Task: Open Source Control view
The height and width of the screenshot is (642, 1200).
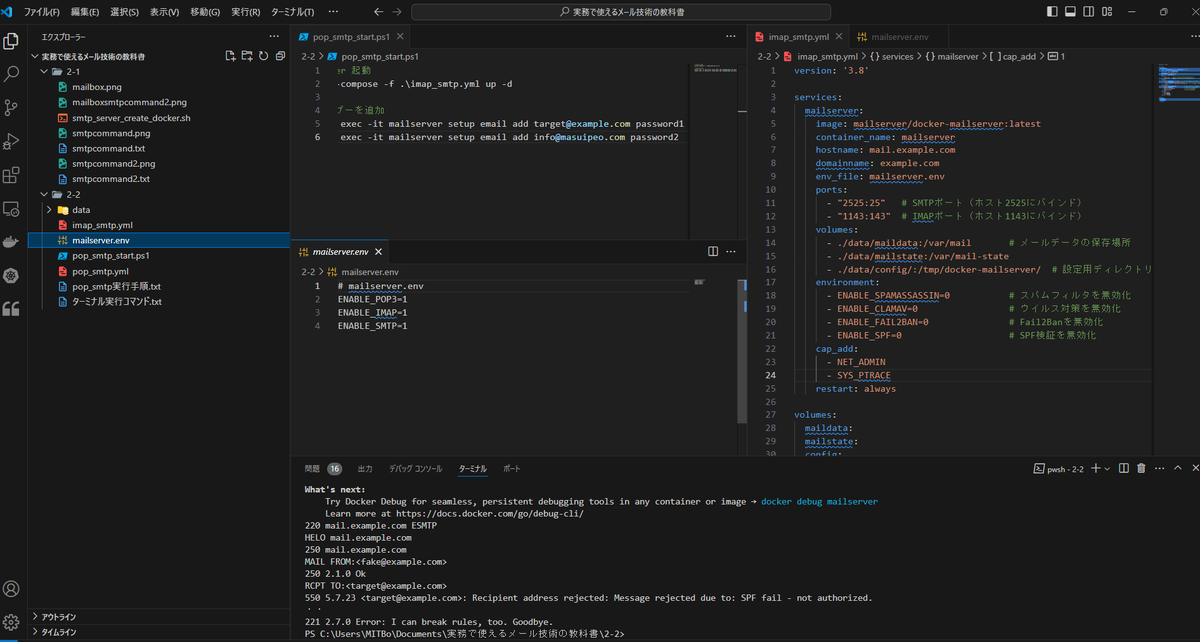Action: 12,107
